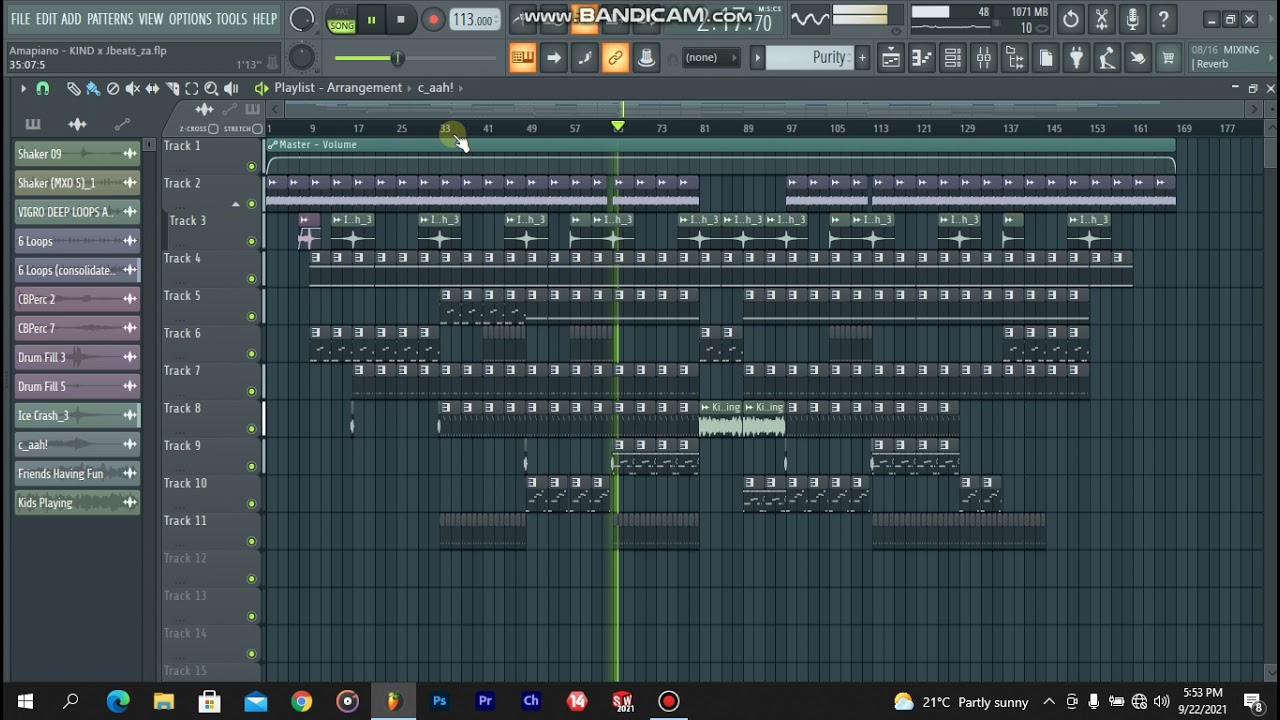
Task: Open the plugin picker (plug icon)
Action: (x=1077, y=59)
